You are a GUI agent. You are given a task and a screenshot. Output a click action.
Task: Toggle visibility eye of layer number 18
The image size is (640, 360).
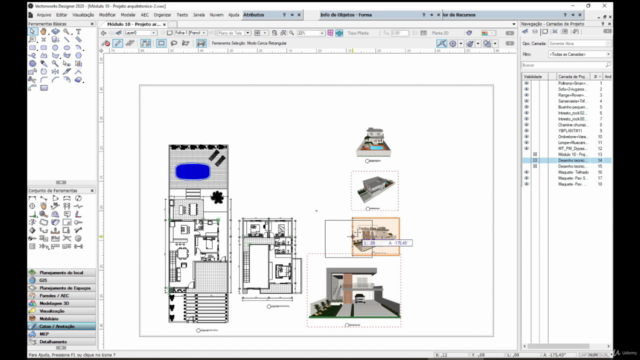tap(527, 184)
